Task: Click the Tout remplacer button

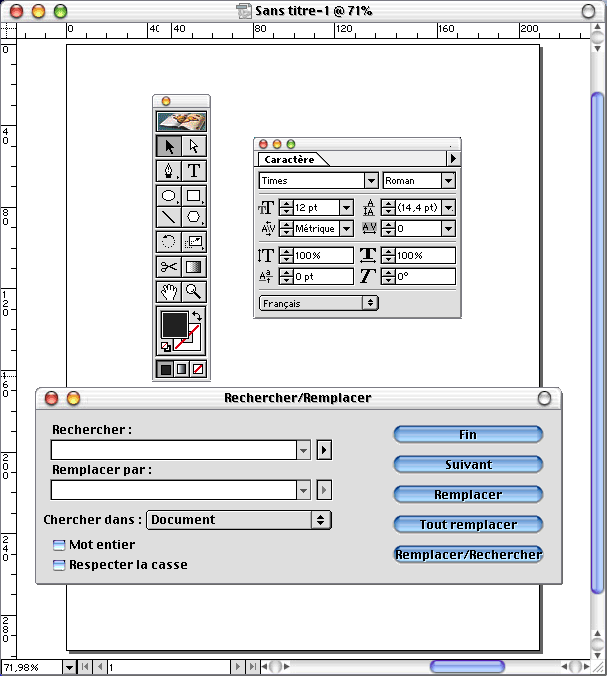Action: (468, 525)
